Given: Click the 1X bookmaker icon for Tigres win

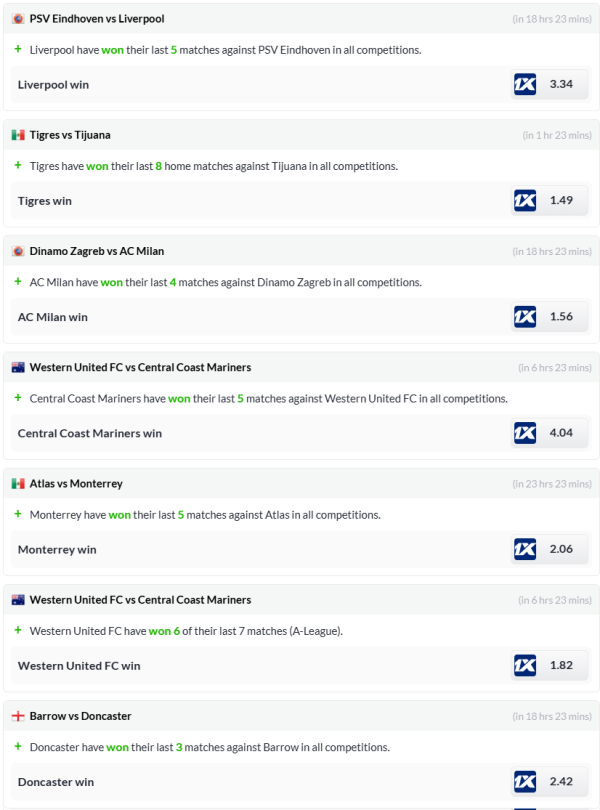Looking at the screenshot, I should click(525, 200).
